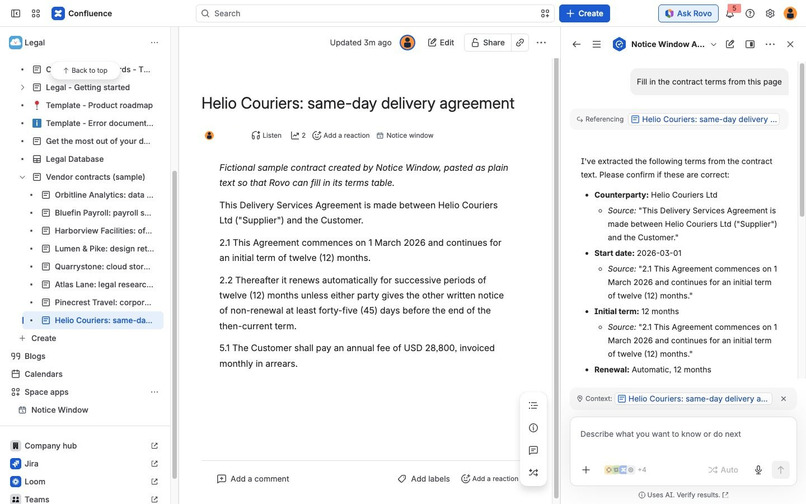This screenshot has width=806, height=504.
Task: Choose the Auto model selector
Action: (723, 470)
